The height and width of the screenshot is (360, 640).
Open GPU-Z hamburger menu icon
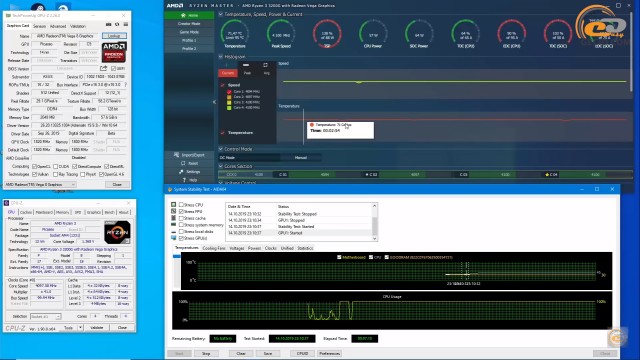(125, 24)
